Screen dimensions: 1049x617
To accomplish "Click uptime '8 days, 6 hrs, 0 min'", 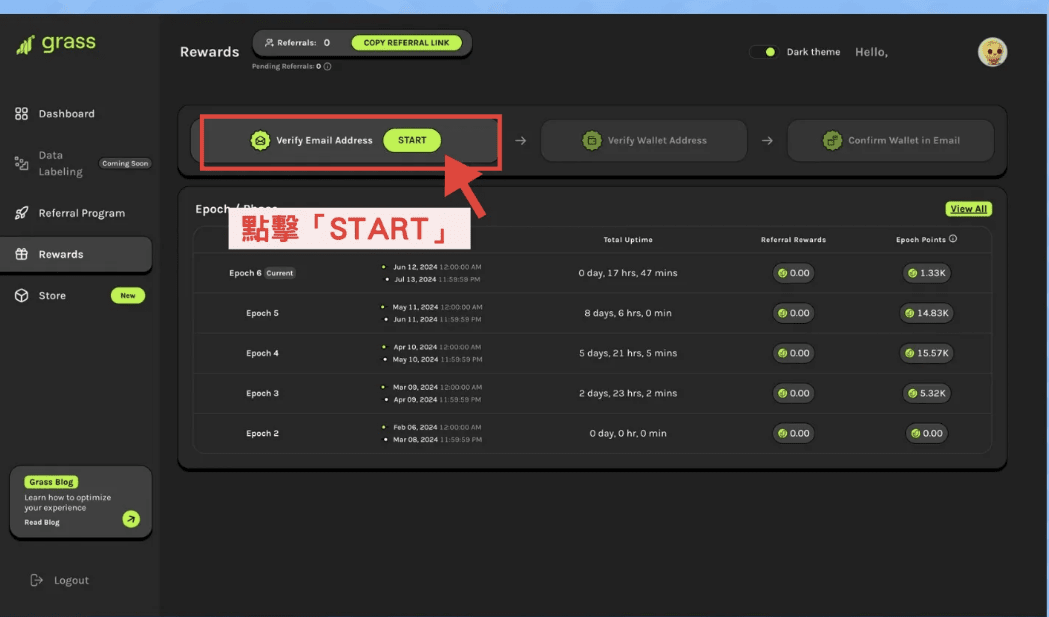I will click(628, 313).
